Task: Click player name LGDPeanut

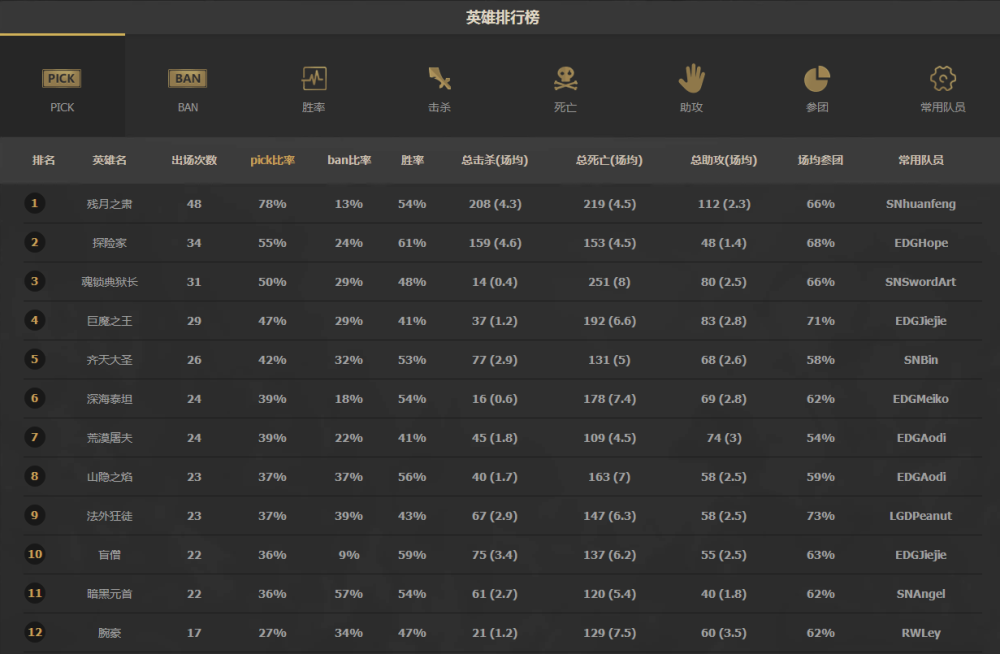Action: [x=921, y=516]
